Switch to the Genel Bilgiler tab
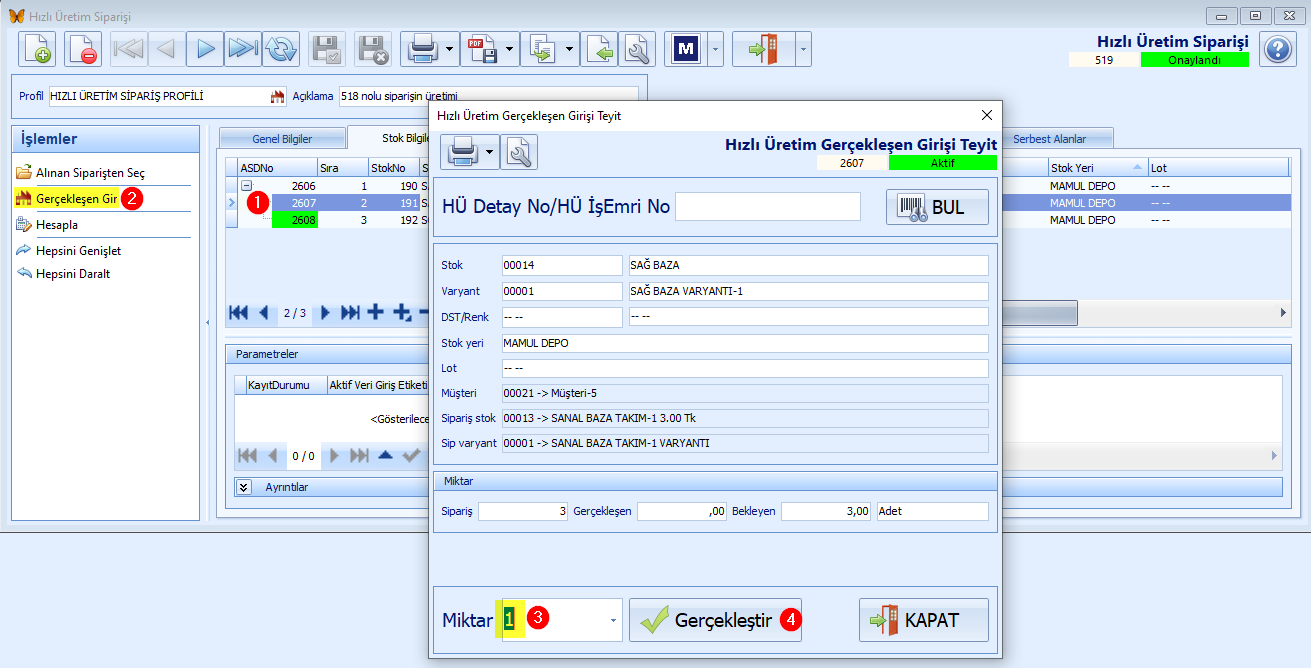The image size is (1311, 668). (x=281, y=139)
